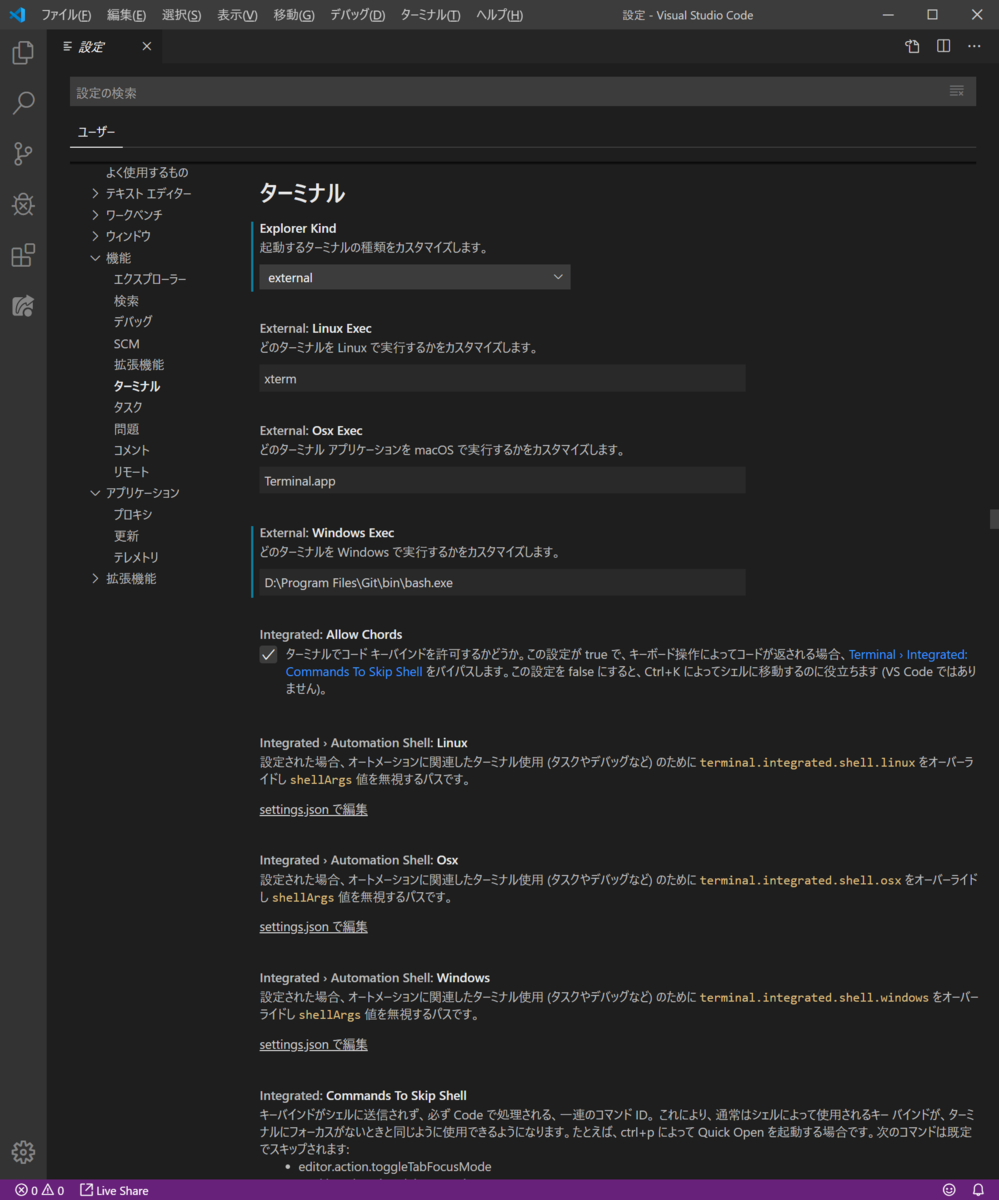Expand テキスト エディター tree section

pos(96,194)
